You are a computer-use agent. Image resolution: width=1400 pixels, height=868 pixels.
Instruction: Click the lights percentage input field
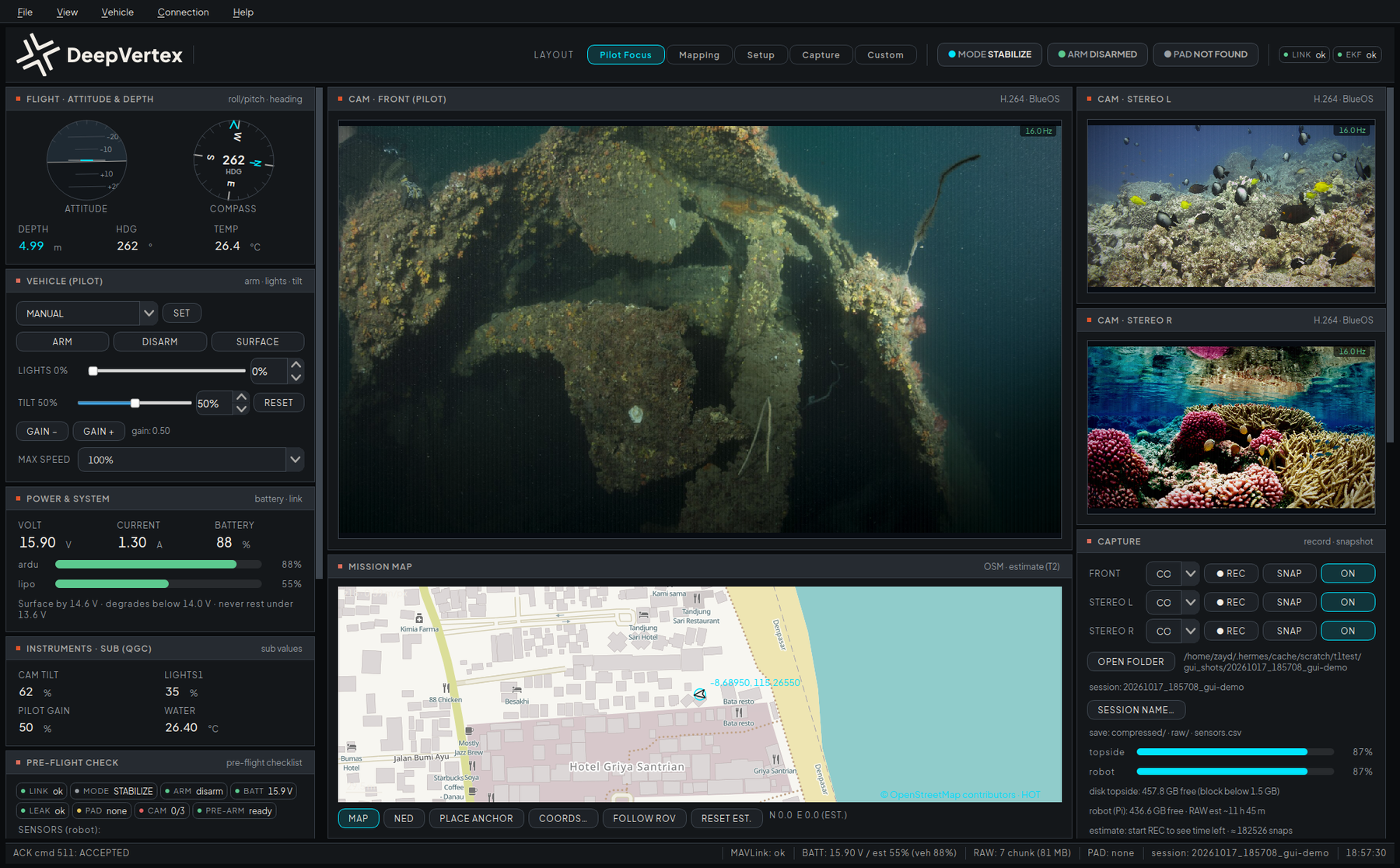(x=268, y=371)
